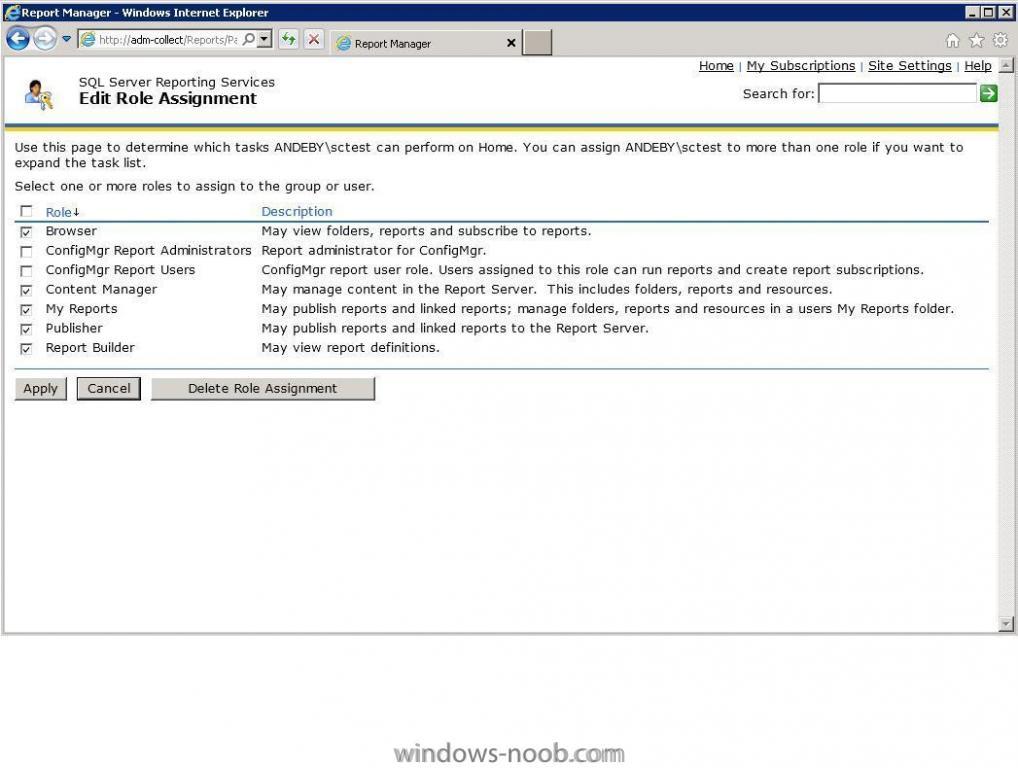The width and height of the screenshot is (1018, 768).
Task: Click the Home link
Action: (716, 66)
